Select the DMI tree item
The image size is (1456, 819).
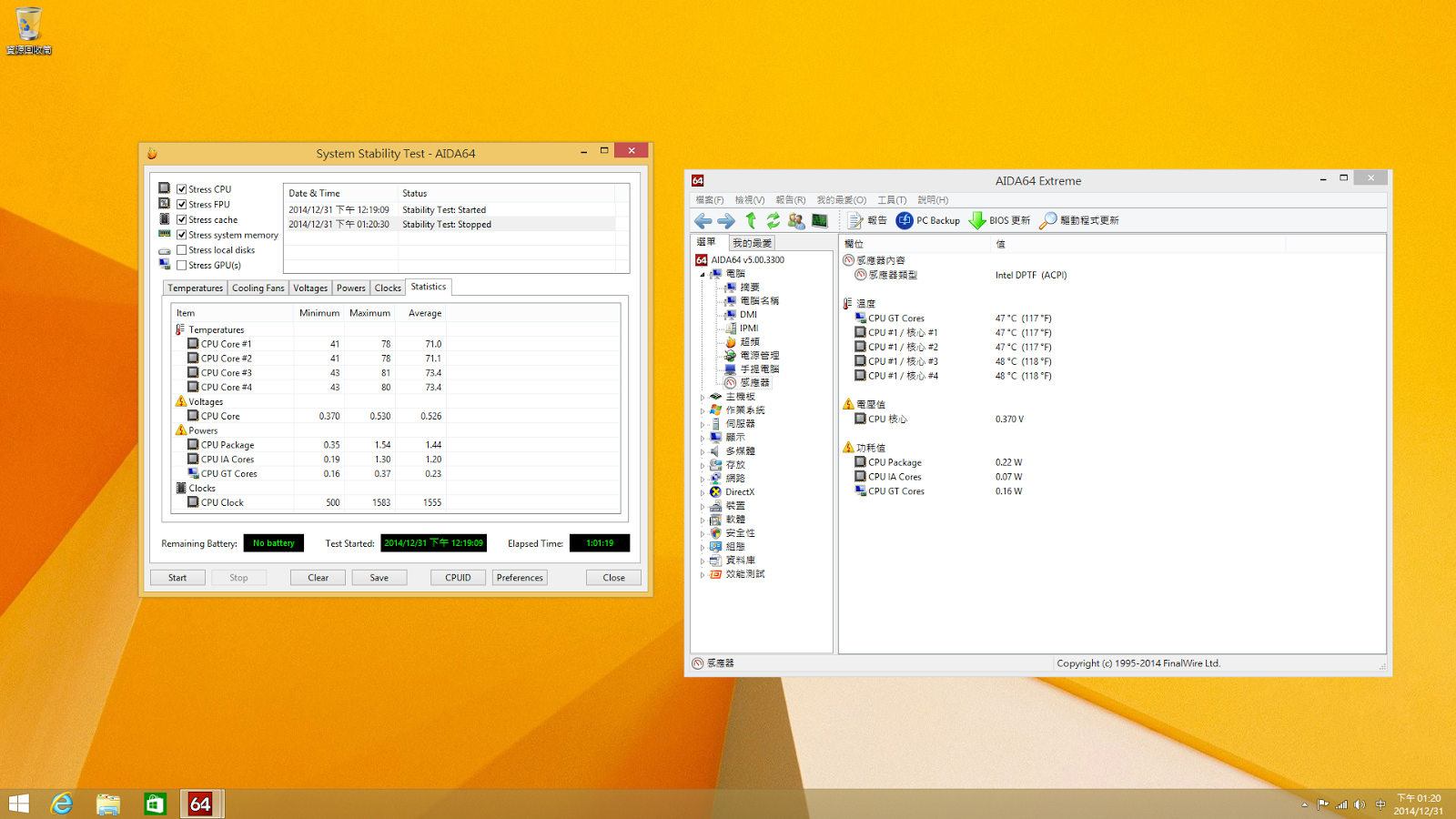748,315
